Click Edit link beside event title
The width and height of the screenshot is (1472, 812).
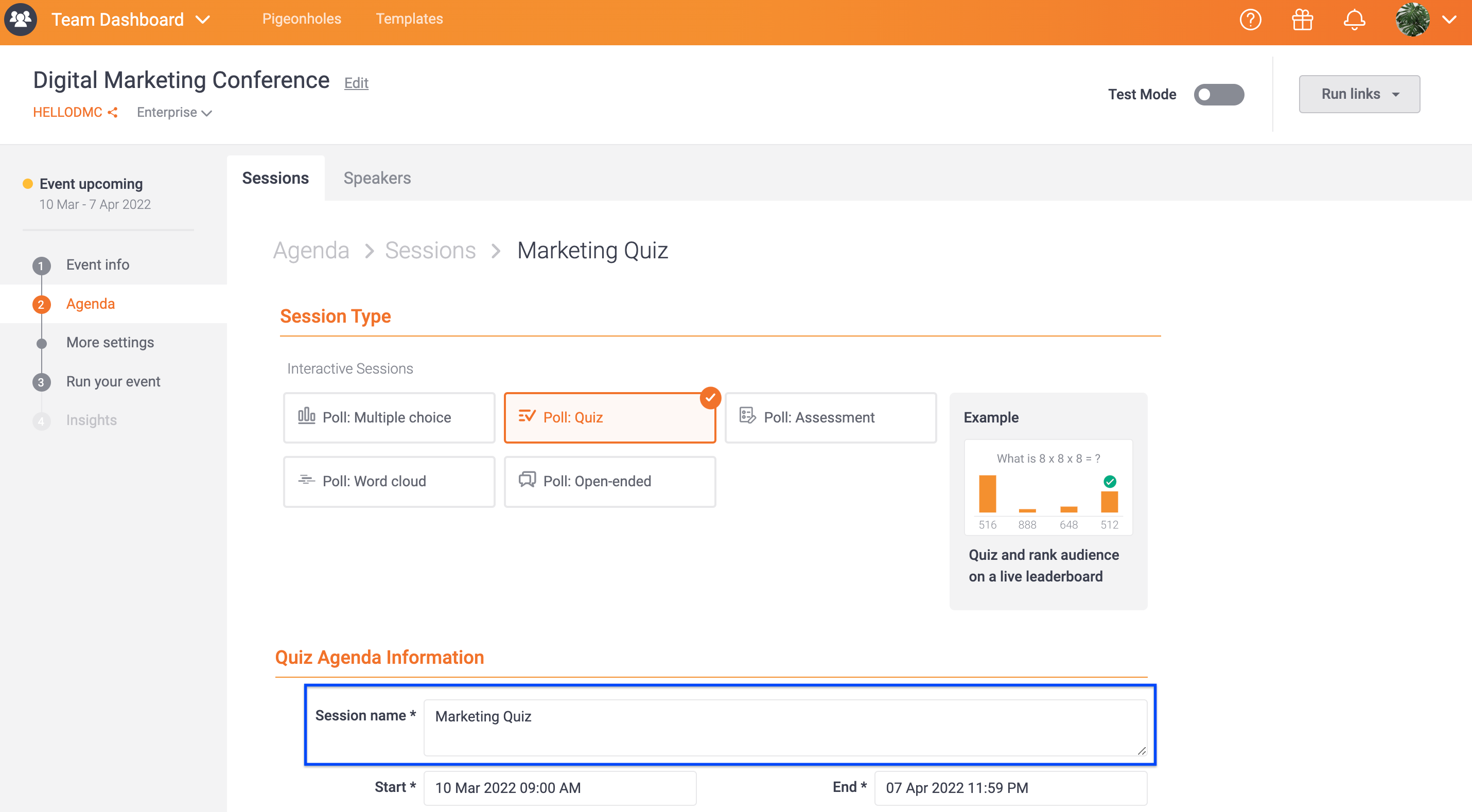coord(356,83)
